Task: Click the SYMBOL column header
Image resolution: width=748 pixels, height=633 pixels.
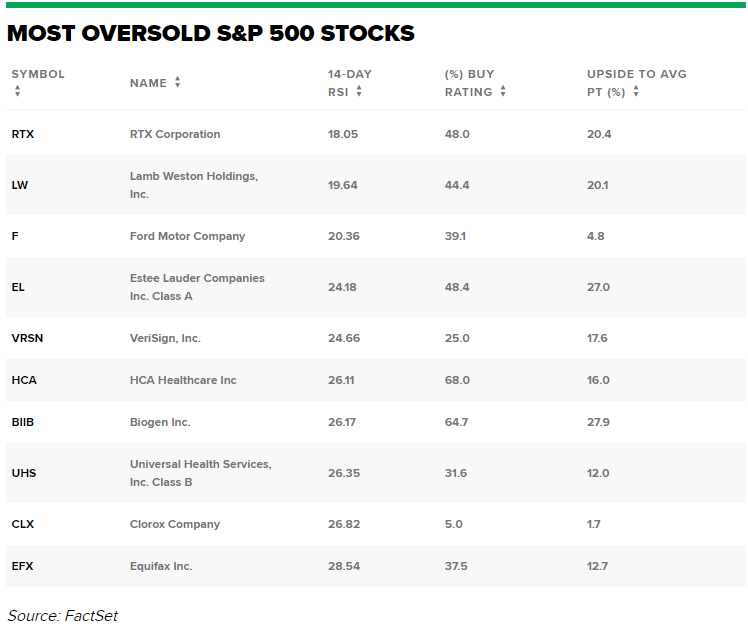Action: click(38, 74)
